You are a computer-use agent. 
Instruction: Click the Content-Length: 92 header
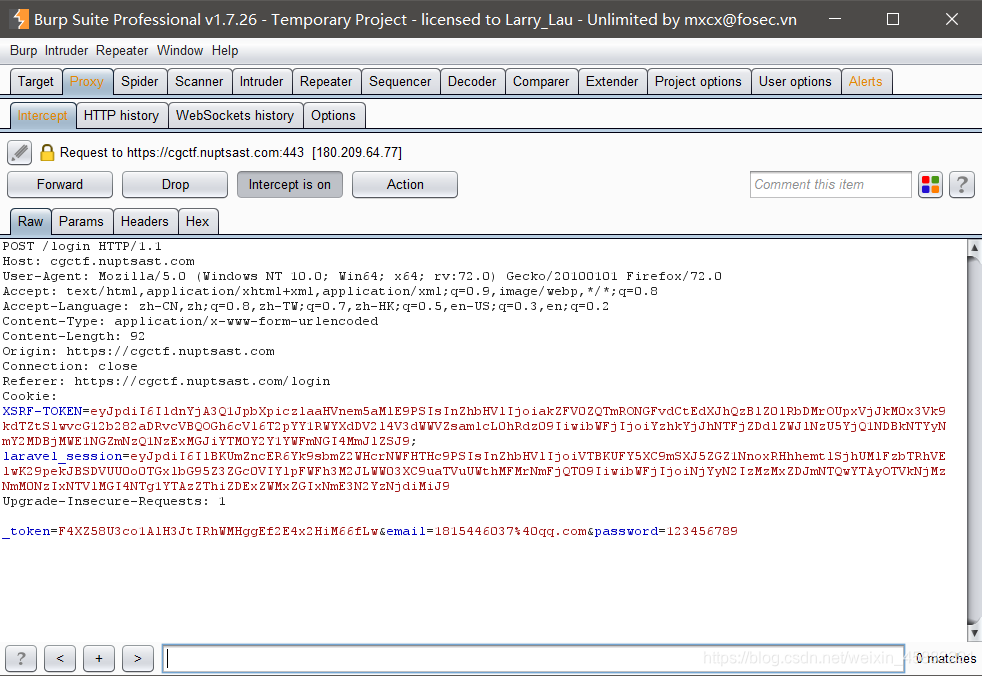[x=73, y=336]
